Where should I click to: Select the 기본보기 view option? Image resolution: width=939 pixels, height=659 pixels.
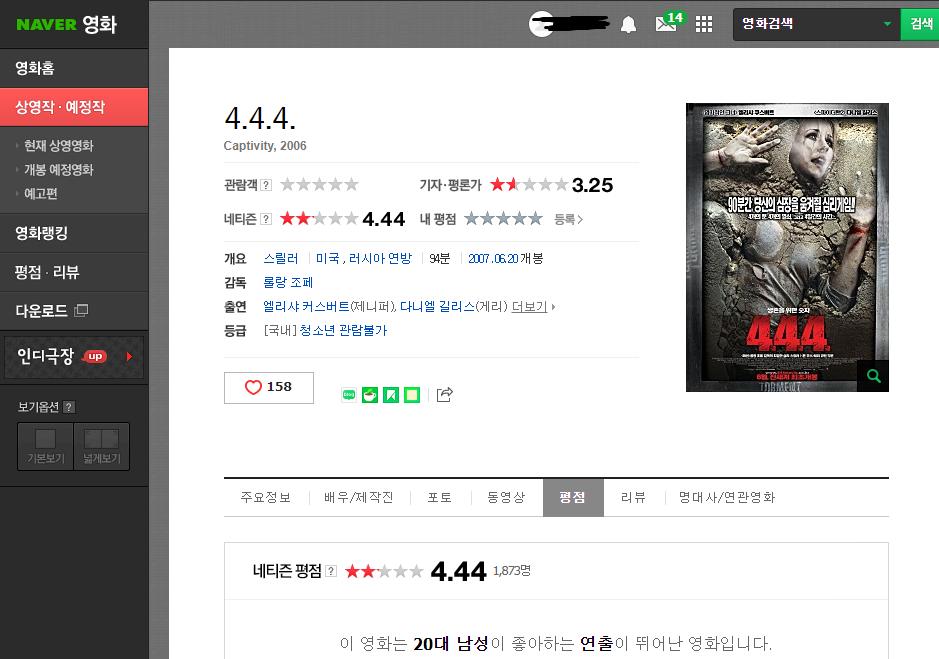pyautogui.click(x=46, y=446)
